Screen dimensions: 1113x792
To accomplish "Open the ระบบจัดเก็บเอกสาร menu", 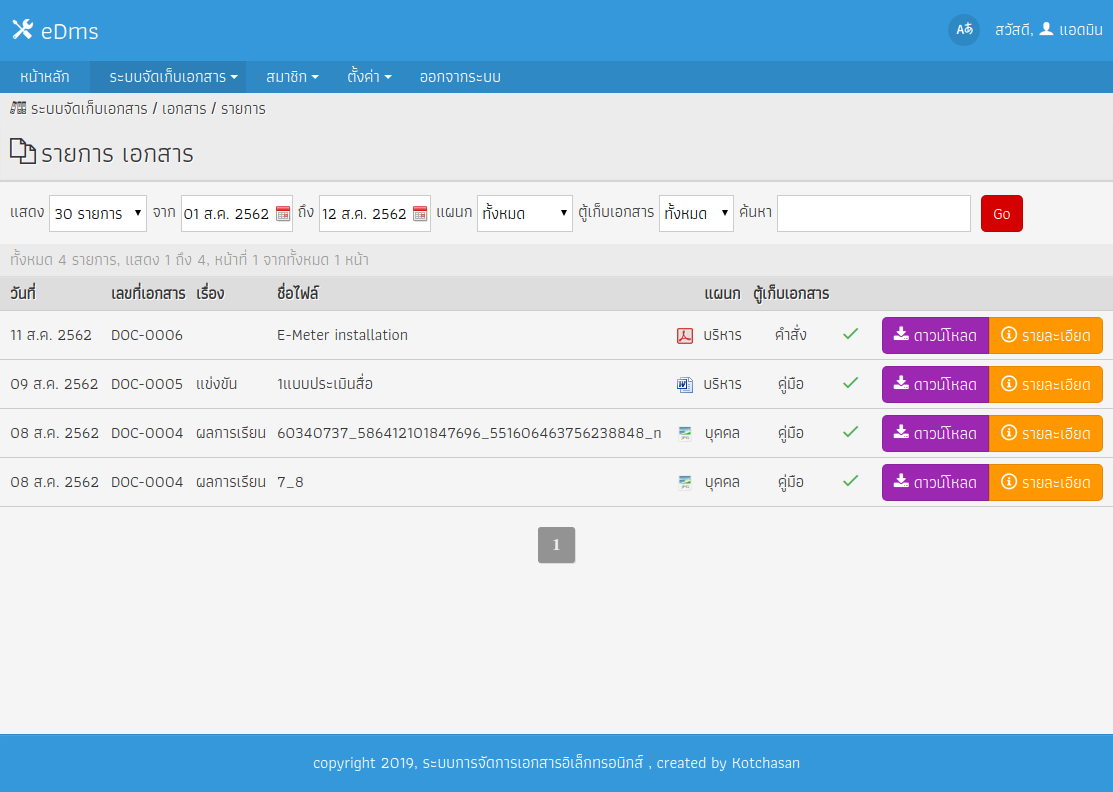I will (167, 76).
